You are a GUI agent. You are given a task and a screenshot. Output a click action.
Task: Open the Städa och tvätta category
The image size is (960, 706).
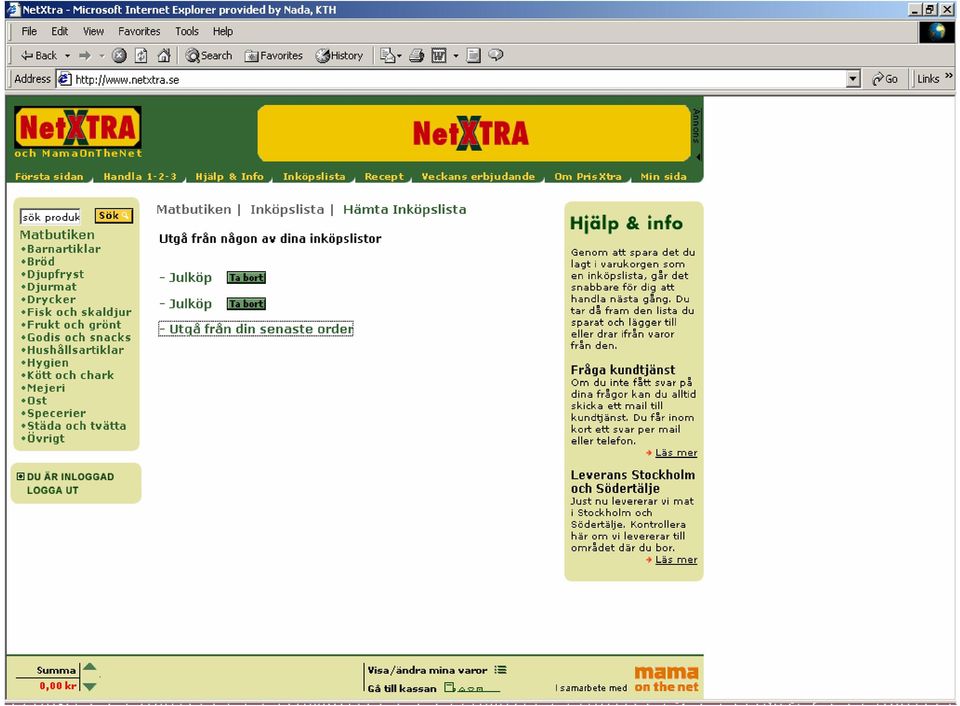76,426
